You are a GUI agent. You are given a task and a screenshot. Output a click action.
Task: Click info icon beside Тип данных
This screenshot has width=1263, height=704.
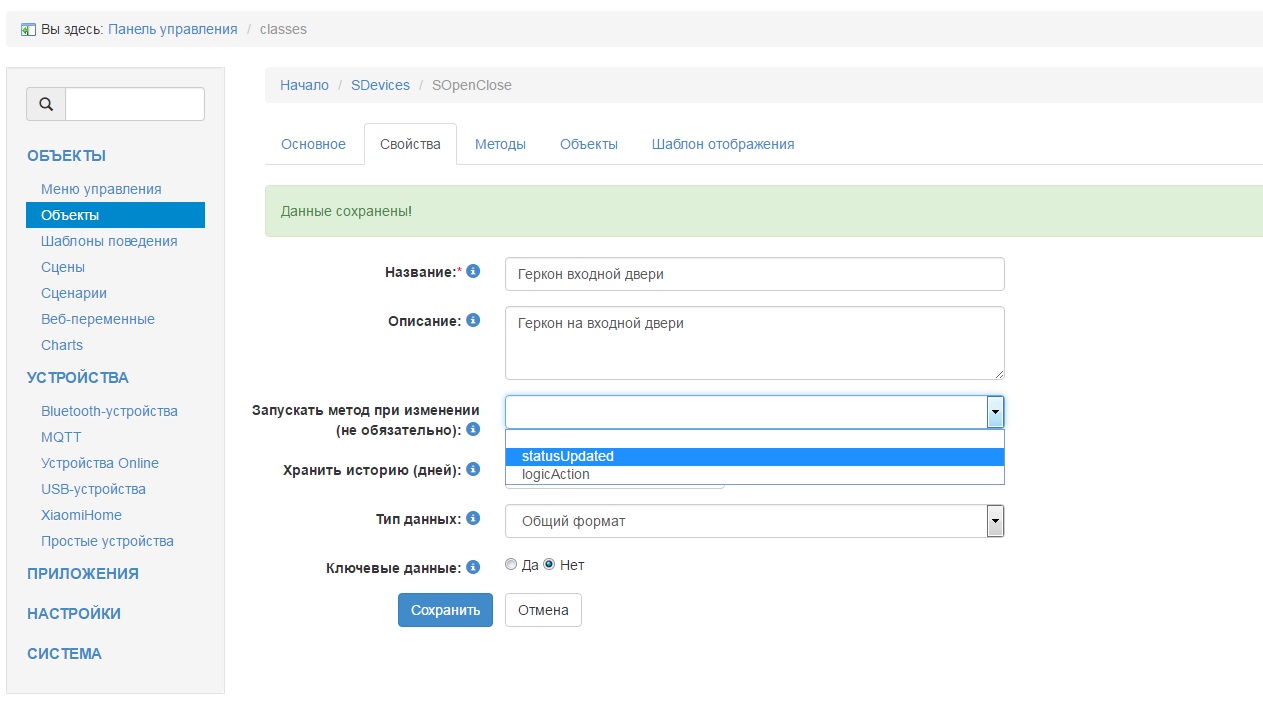tap(474, 518)
